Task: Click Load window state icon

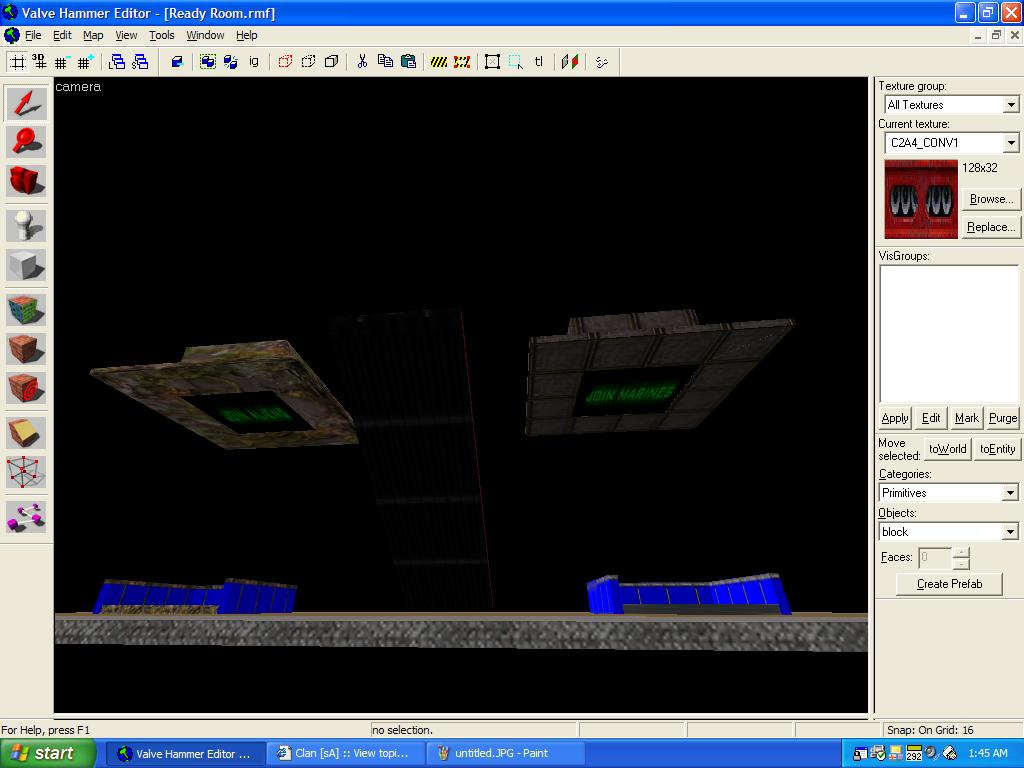Action: click(117, 62)
